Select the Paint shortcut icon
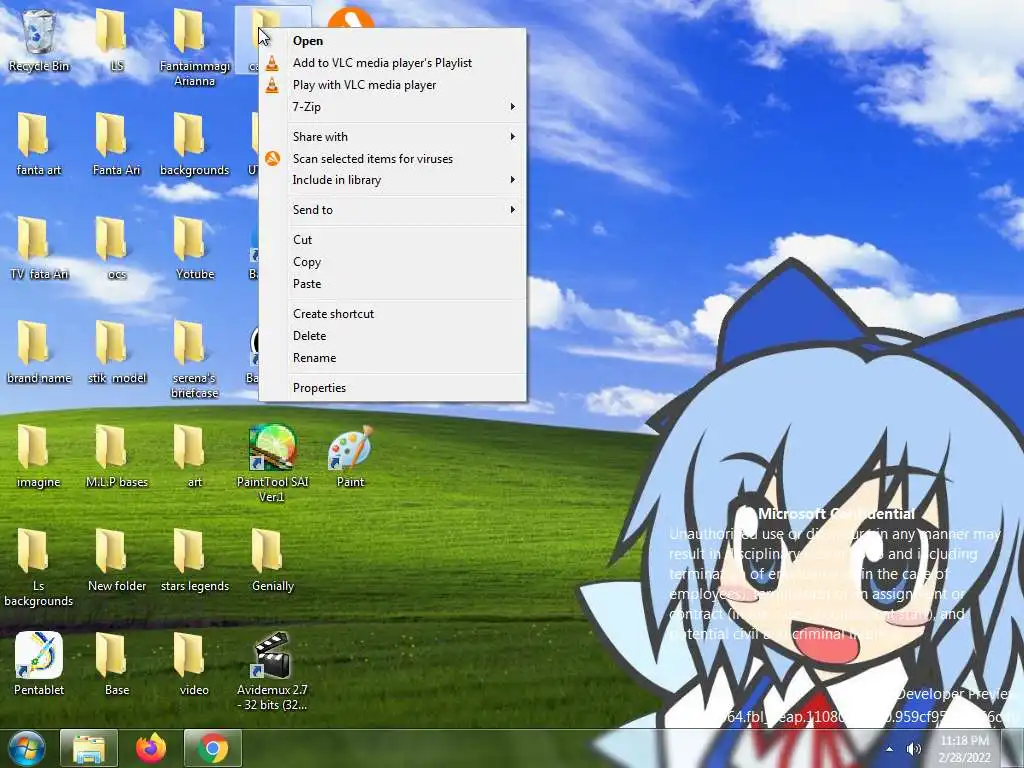 (x=350, y=456)
